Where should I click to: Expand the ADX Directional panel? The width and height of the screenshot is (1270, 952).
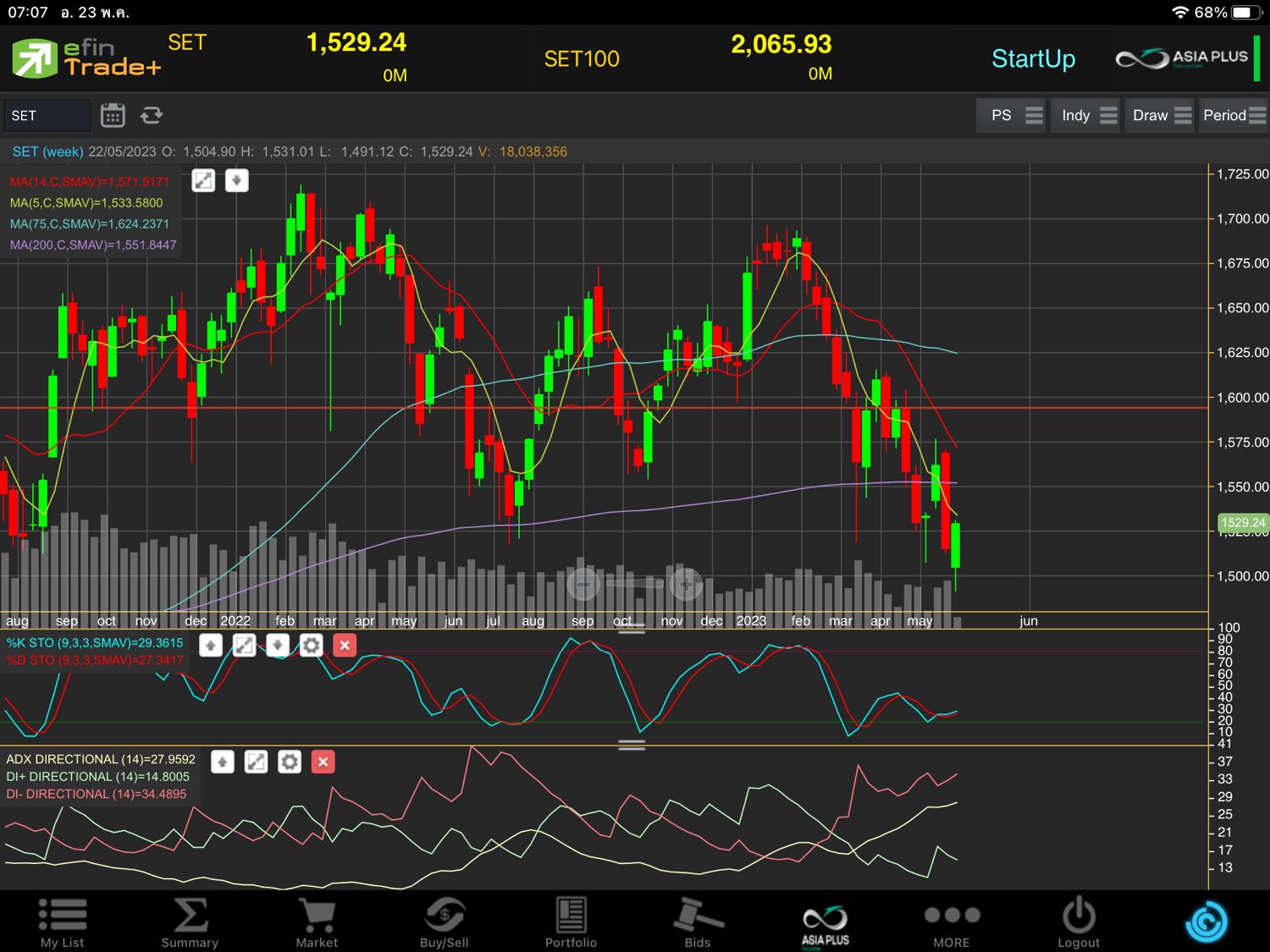tap(256, 762)
